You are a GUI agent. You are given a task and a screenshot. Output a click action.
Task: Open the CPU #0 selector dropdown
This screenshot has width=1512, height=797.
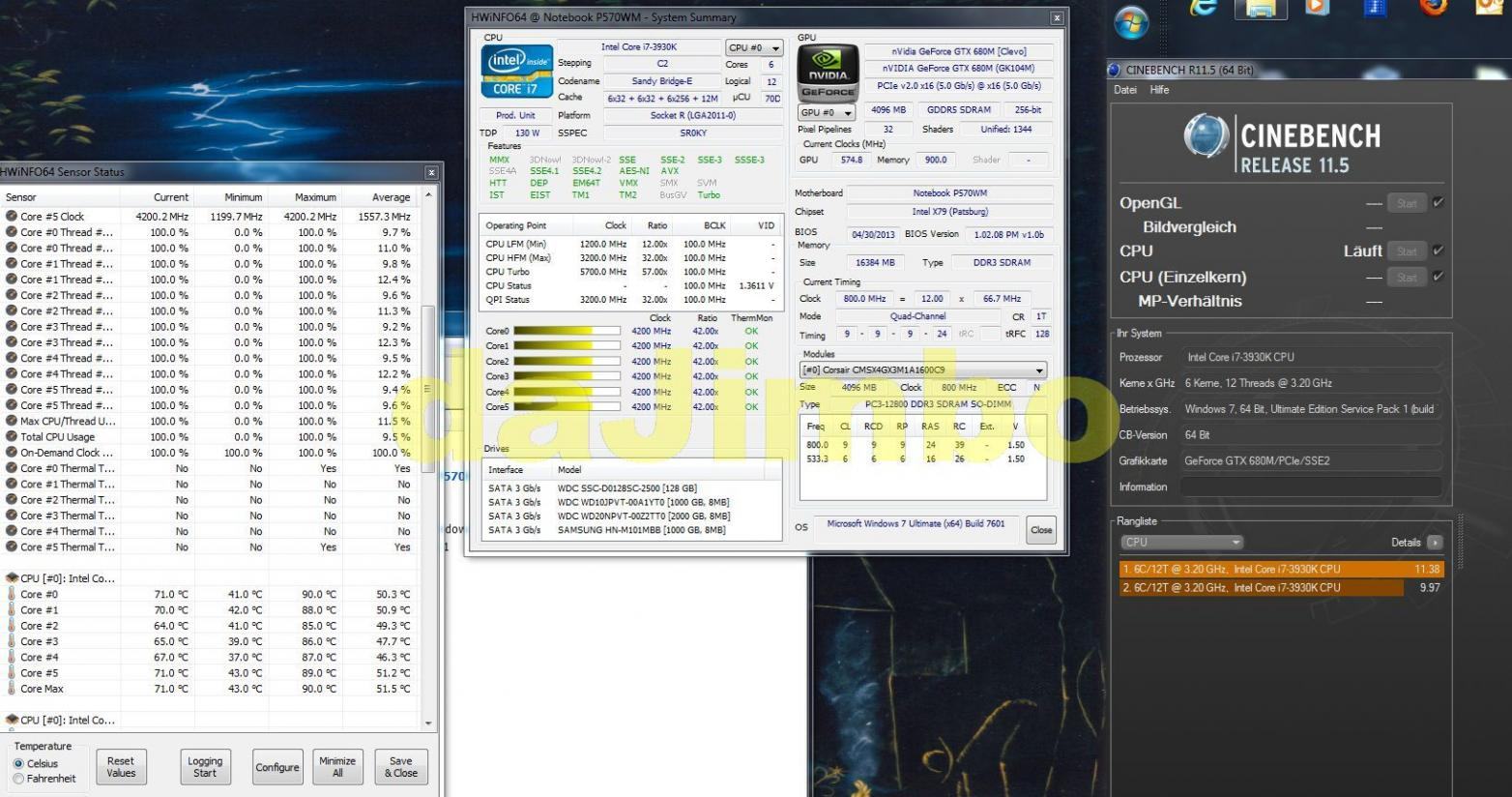pos(754,47)
